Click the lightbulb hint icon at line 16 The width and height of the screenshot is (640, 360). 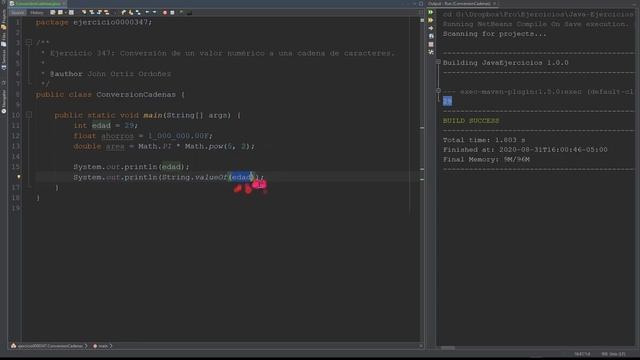pos(18,177)
